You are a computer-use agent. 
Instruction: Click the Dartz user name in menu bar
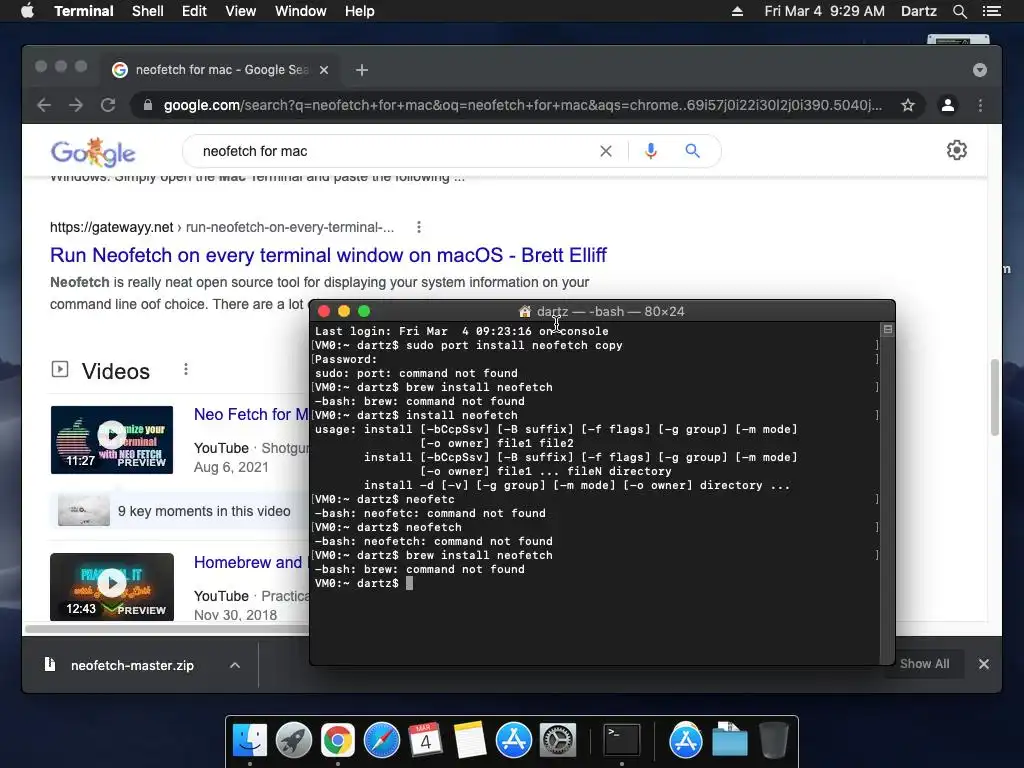point(918,11)
